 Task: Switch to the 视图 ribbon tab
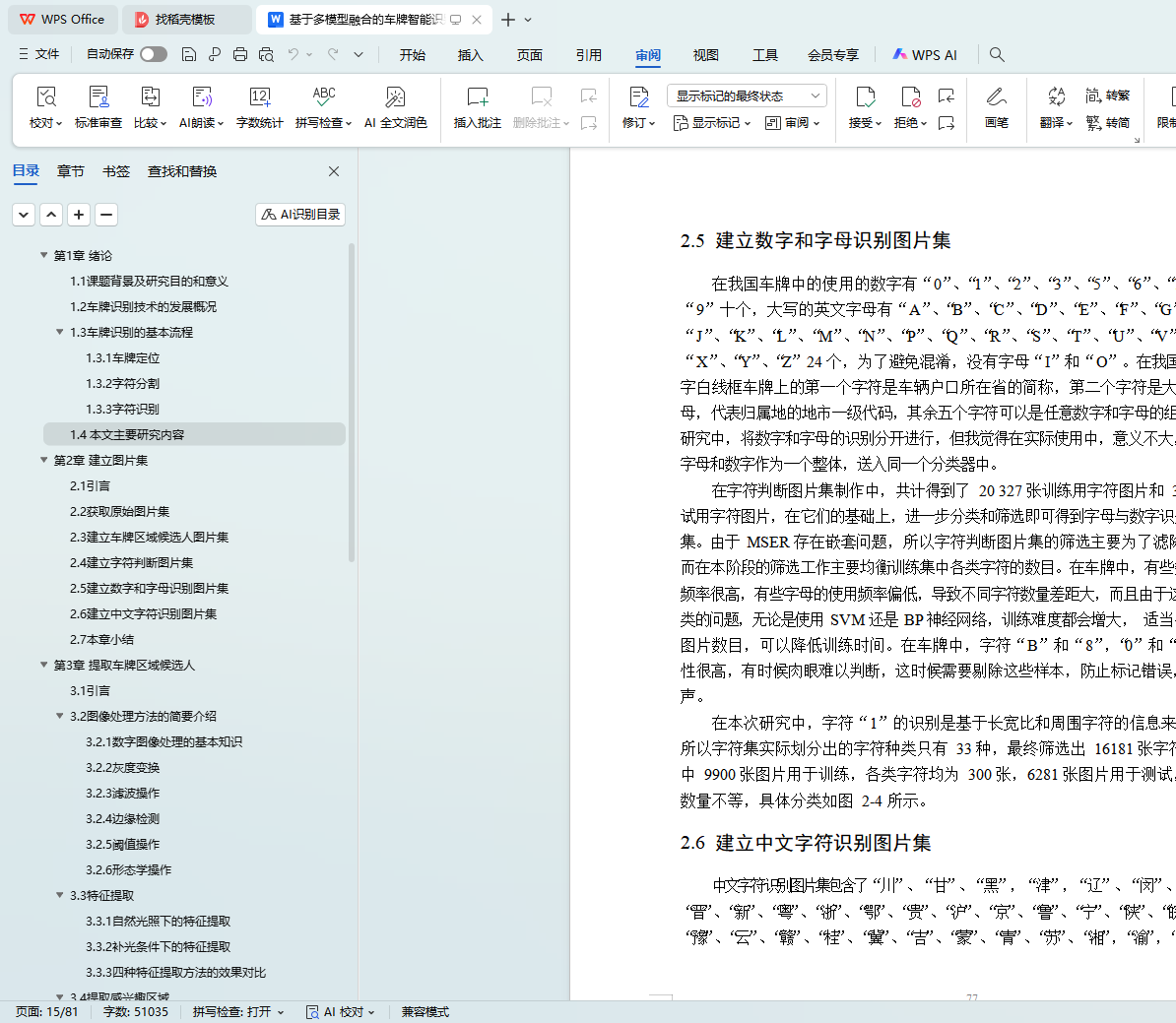click(x=705, y=55)
